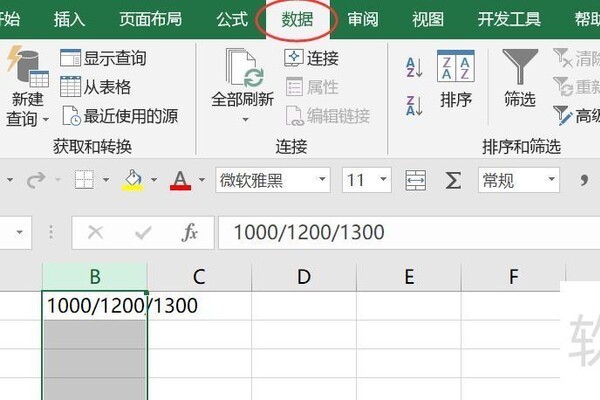The image size is (600, 400).
Task: Click the Clear filter icon
Action: (x=563, y=58)
